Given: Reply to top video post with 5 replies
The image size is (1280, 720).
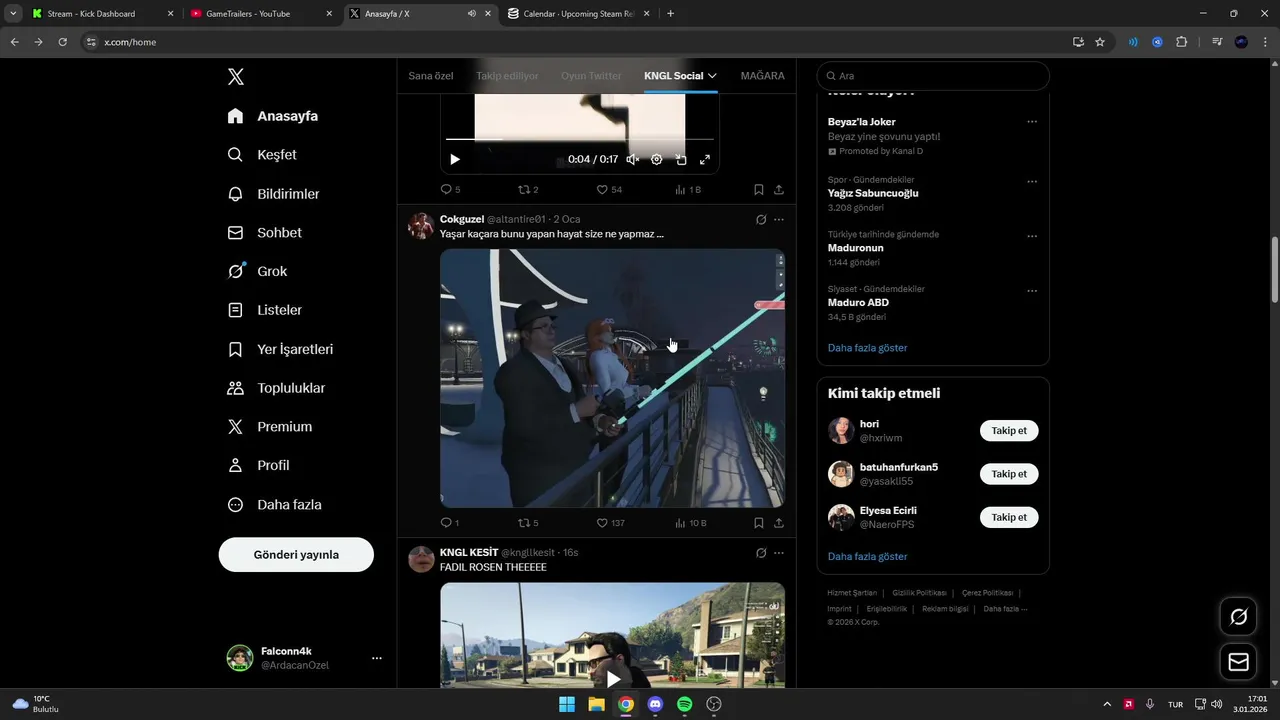Looking at the screenshot, I should coord(450,189).
